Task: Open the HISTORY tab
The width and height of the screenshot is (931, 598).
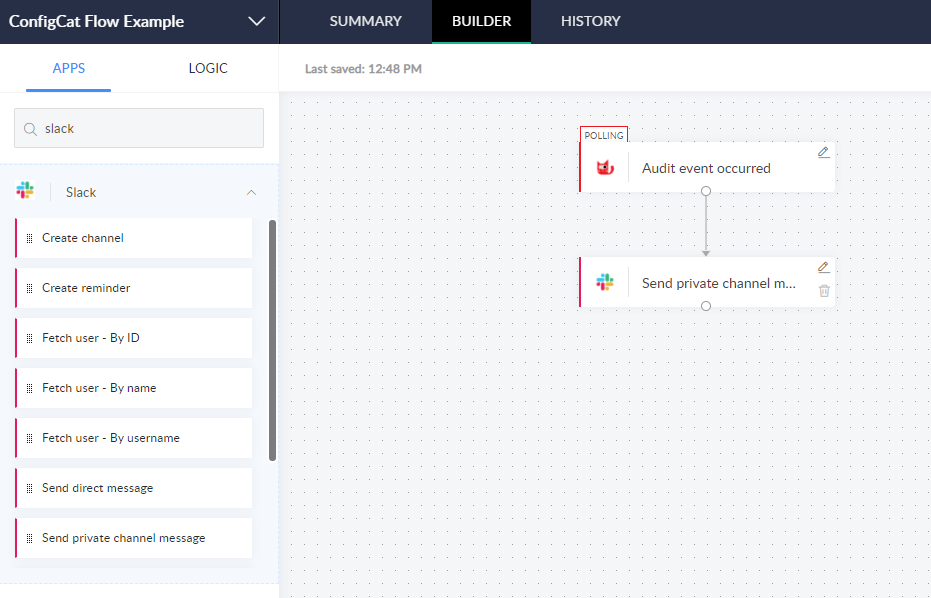Action: coord(589,21)
